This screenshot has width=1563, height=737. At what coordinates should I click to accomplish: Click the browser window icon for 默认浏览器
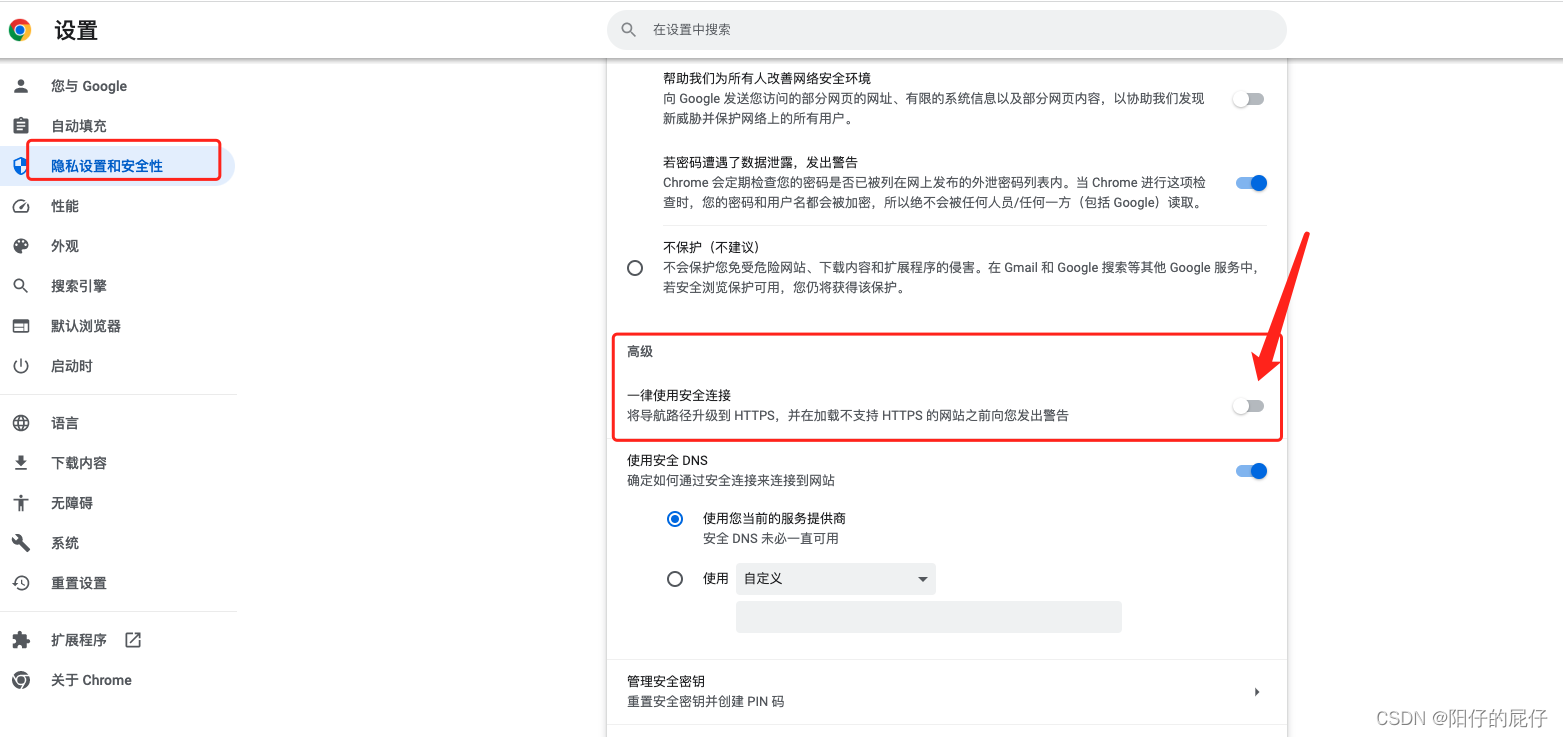[21, 326]
